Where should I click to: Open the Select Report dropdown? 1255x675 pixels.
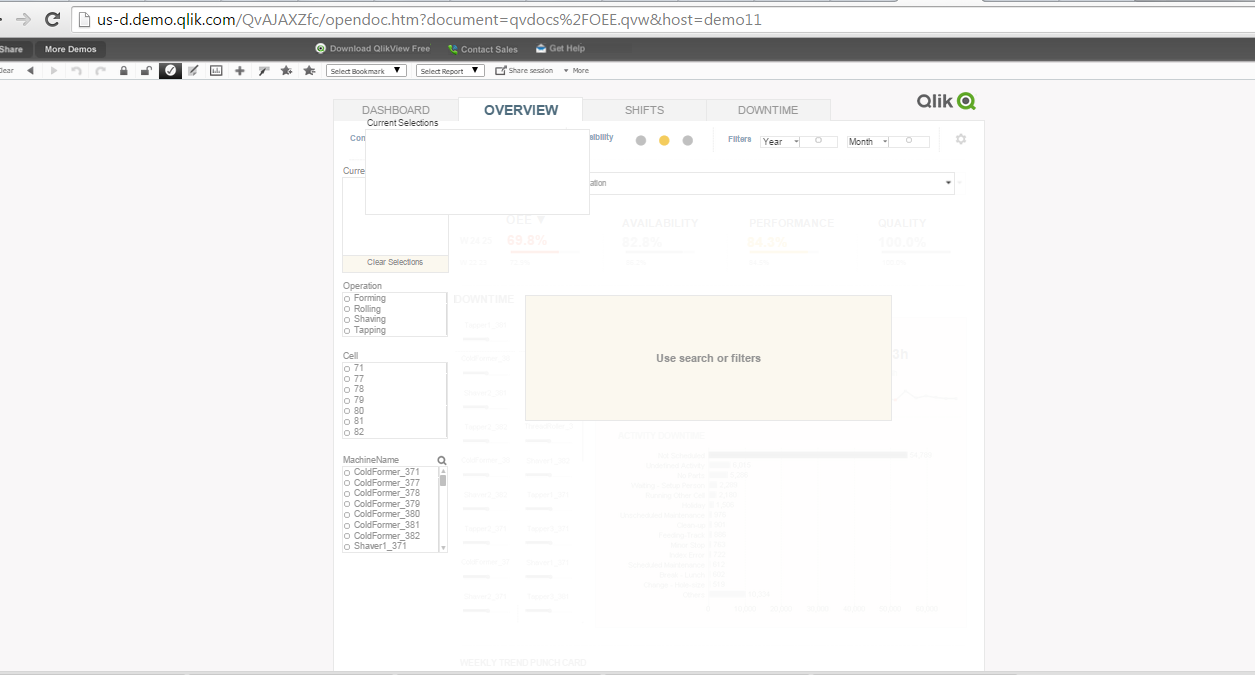(451, 71)
